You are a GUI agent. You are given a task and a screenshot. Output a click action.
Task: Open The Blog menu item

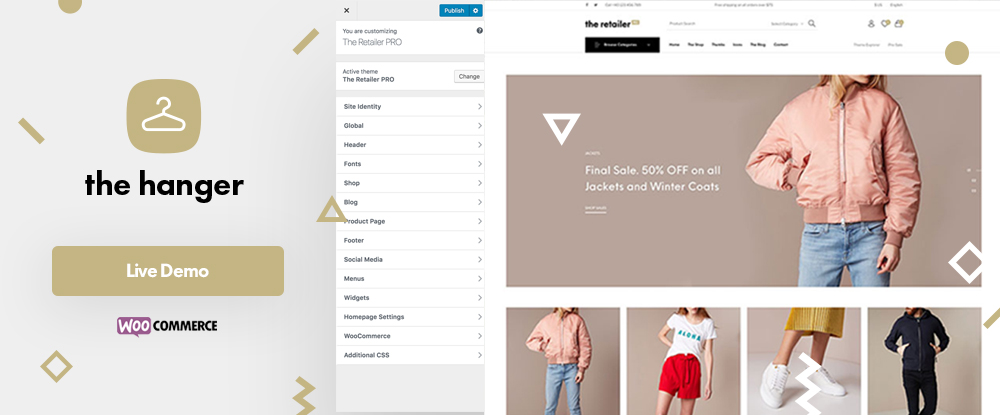coord(758,45)
